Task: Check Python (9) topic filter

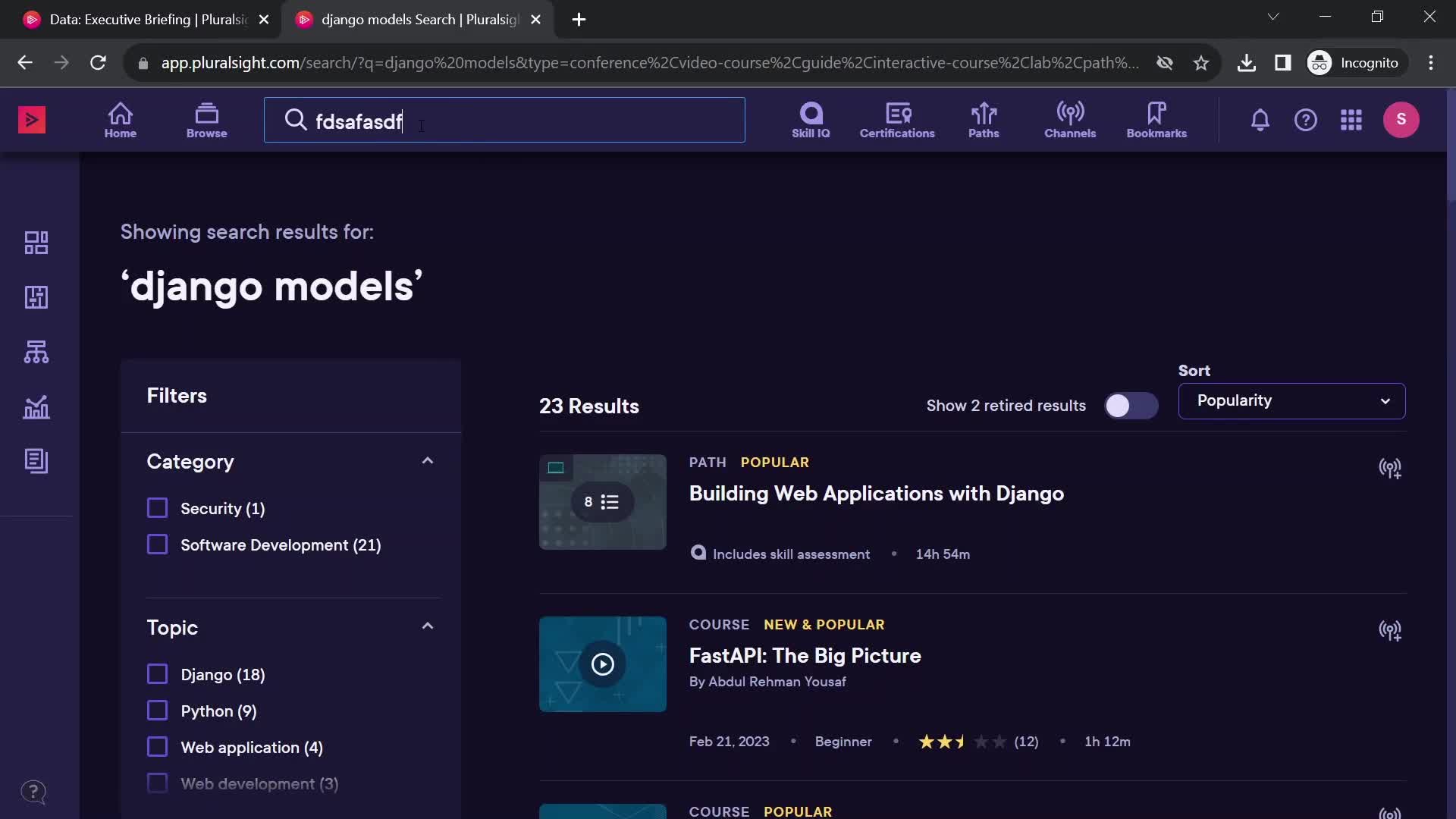Action: [x=157, y=711]
